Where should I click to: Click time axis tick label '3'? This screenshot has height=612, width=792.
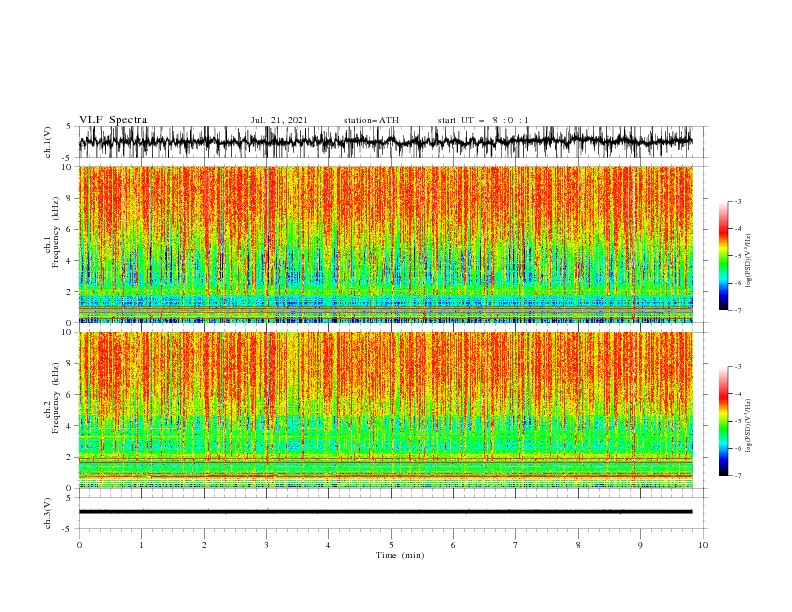[266, 545]
